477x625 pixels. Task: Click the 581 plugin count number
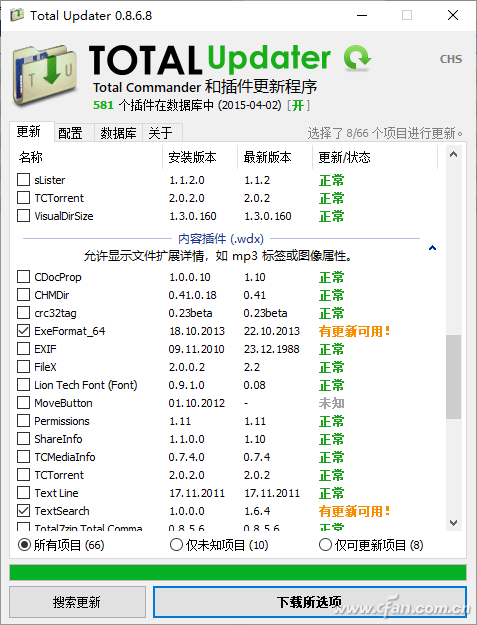point(103,105)
